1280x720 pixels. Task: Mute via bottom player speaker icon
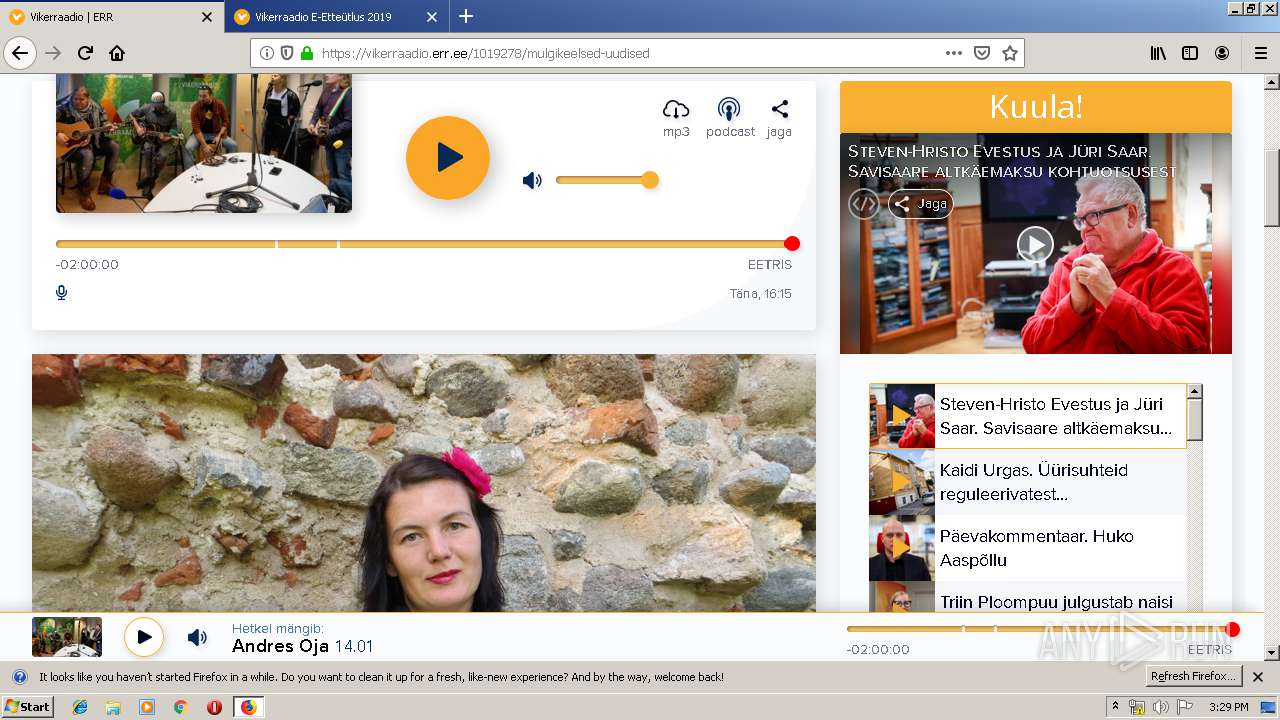point(198,637)
